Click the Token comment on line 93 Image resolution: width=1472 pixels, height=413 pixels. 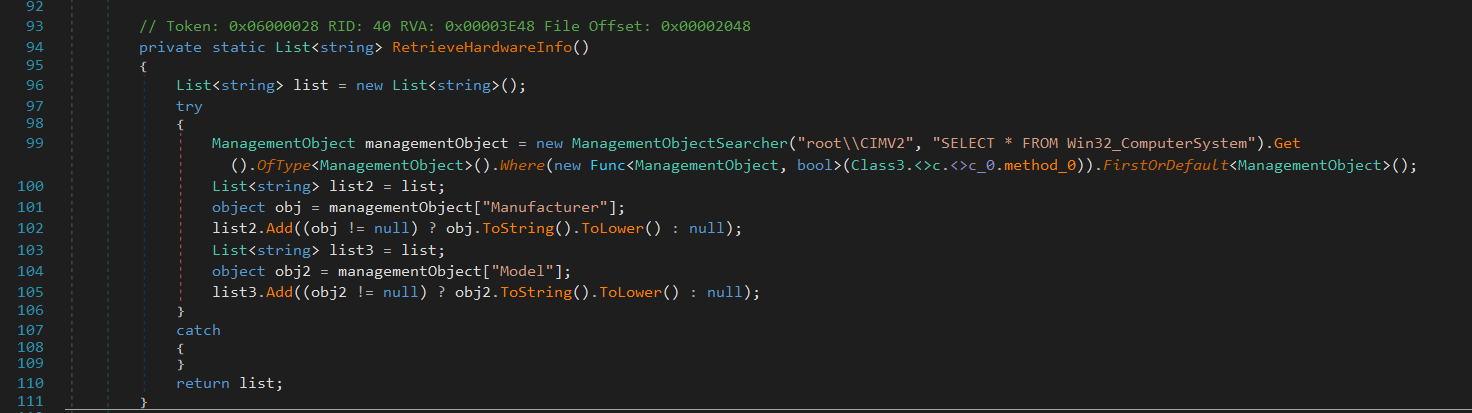pyautogui.click(x=444, y=26)
